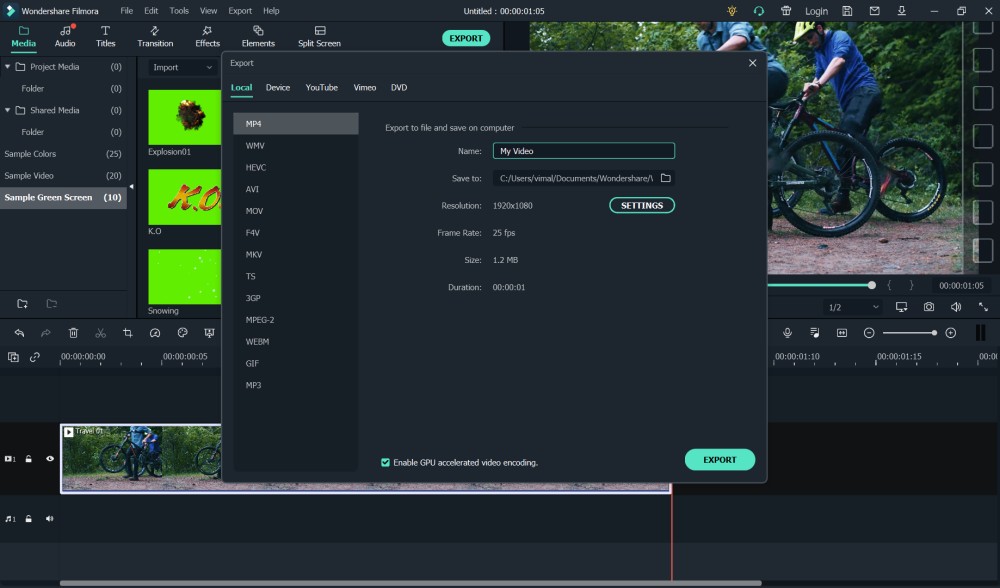Enable GPU accelerated video encoding
This screenshot has width=1000, height=588.
tap(385, 462)
